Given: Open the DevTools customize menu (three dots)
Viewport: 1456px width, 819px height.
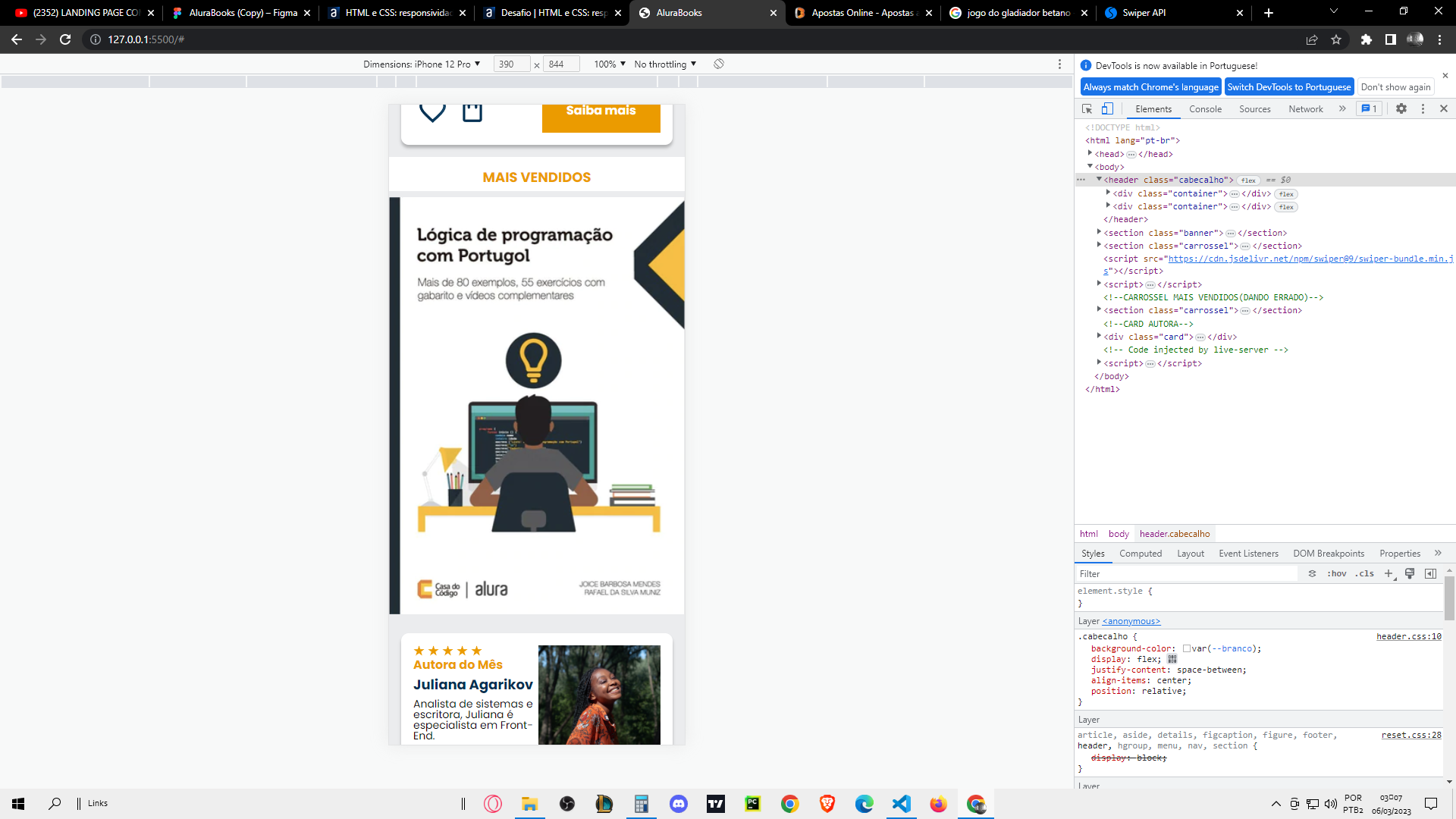Looking at the screenshot, I should coord(1423,108).
